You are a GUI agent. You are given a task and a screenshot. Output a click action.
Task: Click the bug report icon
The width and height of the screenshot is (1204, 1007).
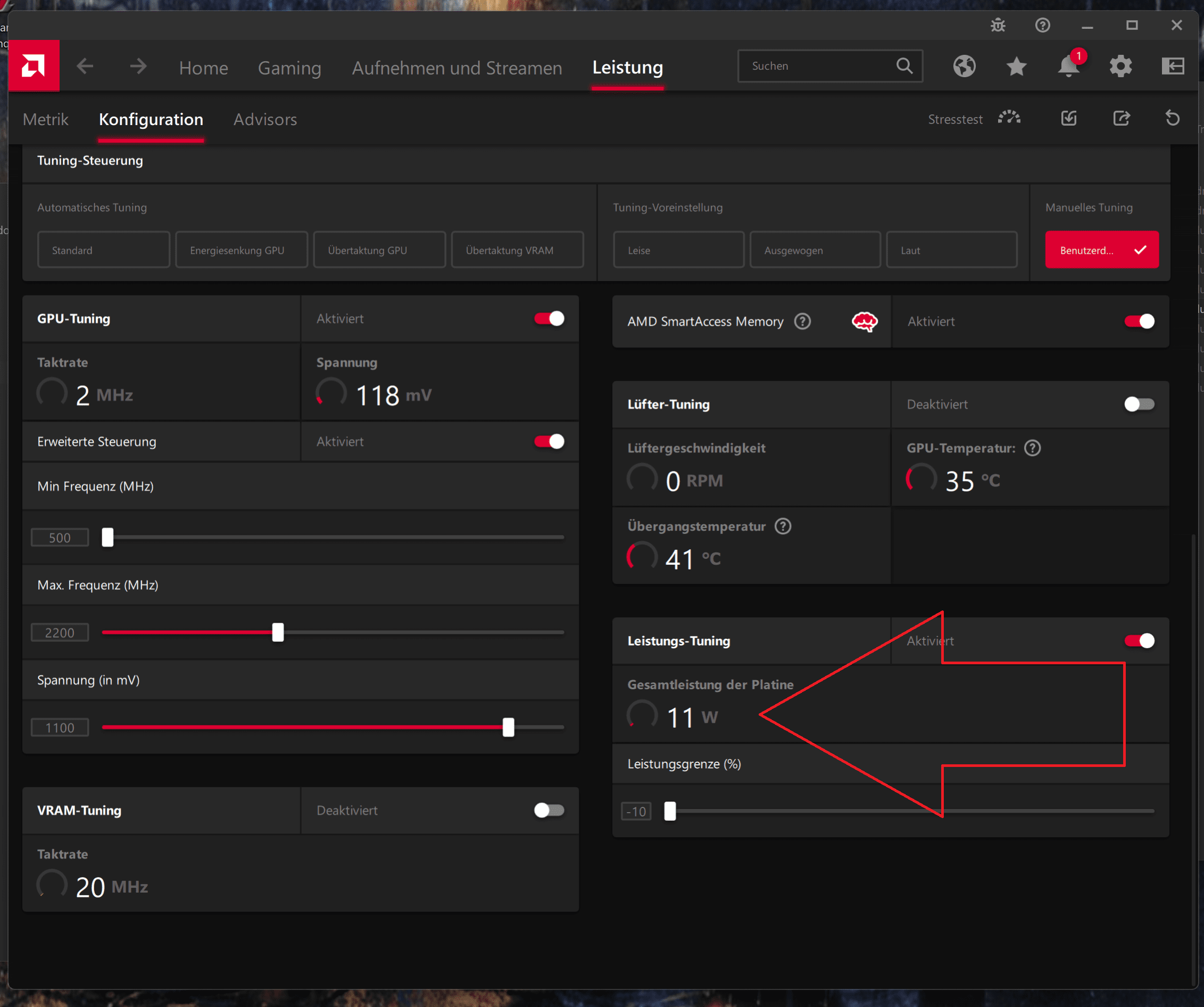pos(998,25)
